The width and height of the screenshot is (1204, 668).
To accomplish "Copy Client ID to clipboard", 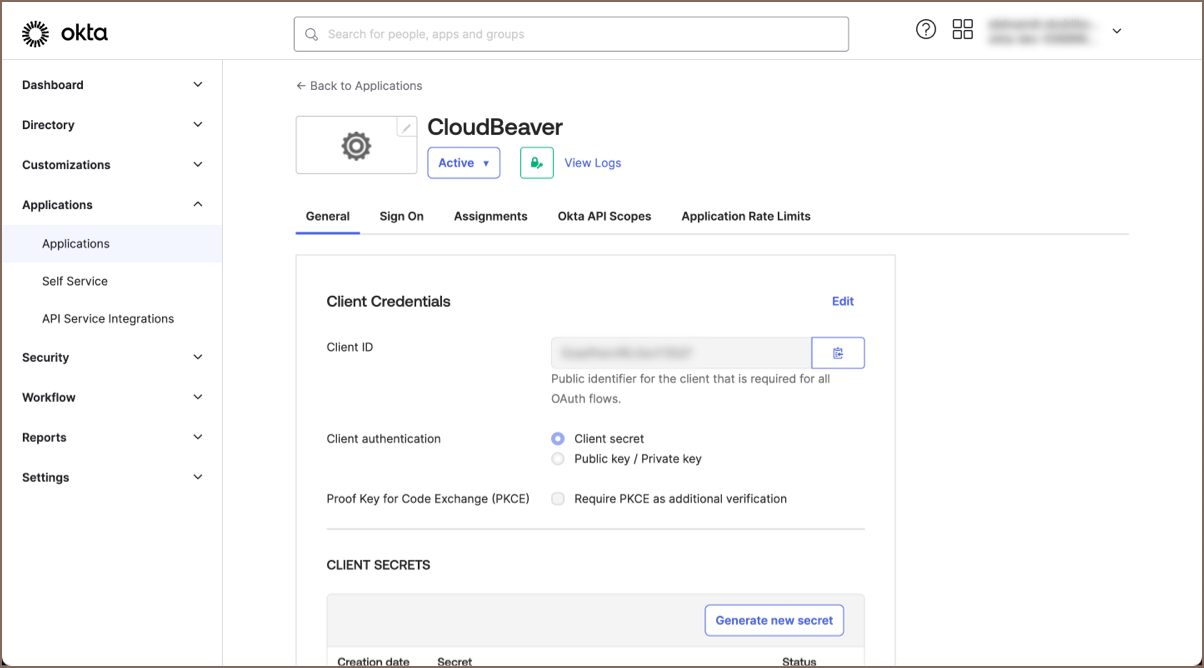I will click(838, 353).
